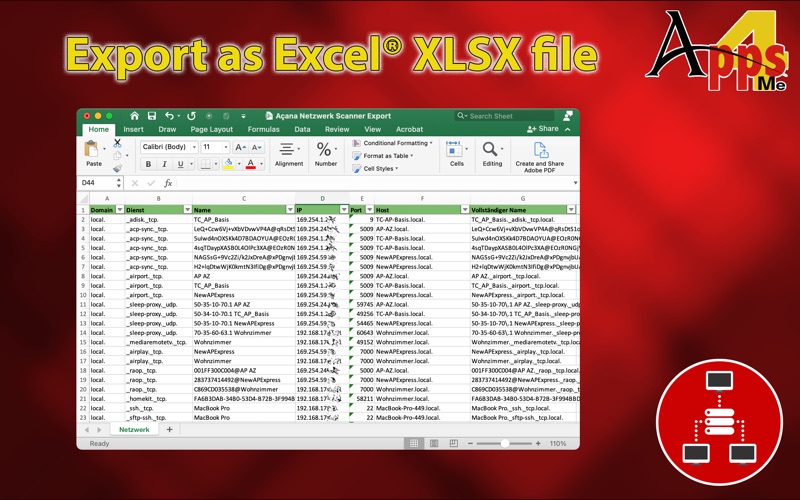Expand the formula bar with the arrow

point(575,183)
